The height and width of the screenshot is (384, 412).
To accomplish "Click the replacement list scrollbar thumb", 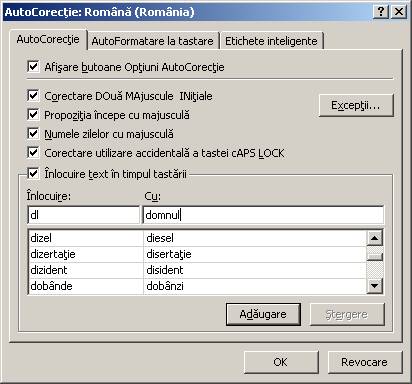I will pyautogui.click(x=375, y=256).
